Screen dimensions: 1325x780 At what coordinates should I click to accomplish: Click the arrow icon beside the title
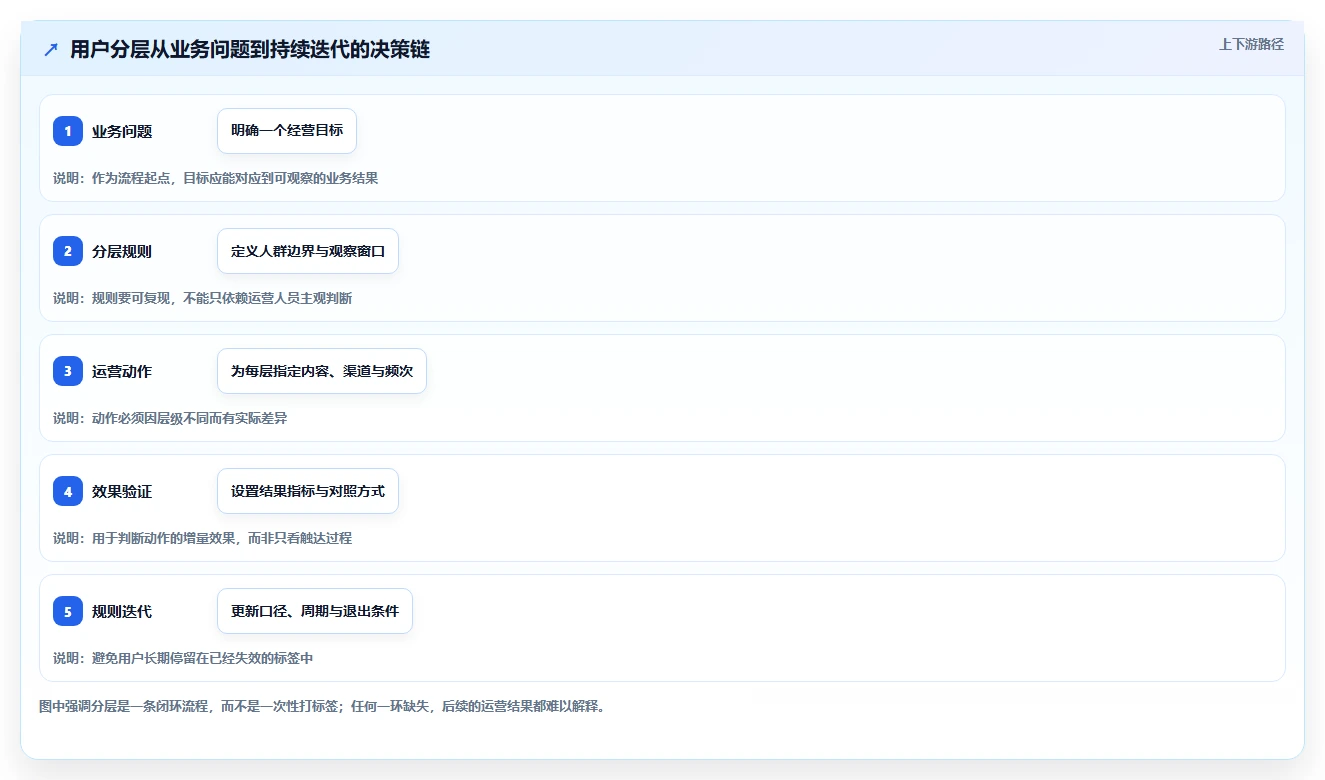click(51, 50)
